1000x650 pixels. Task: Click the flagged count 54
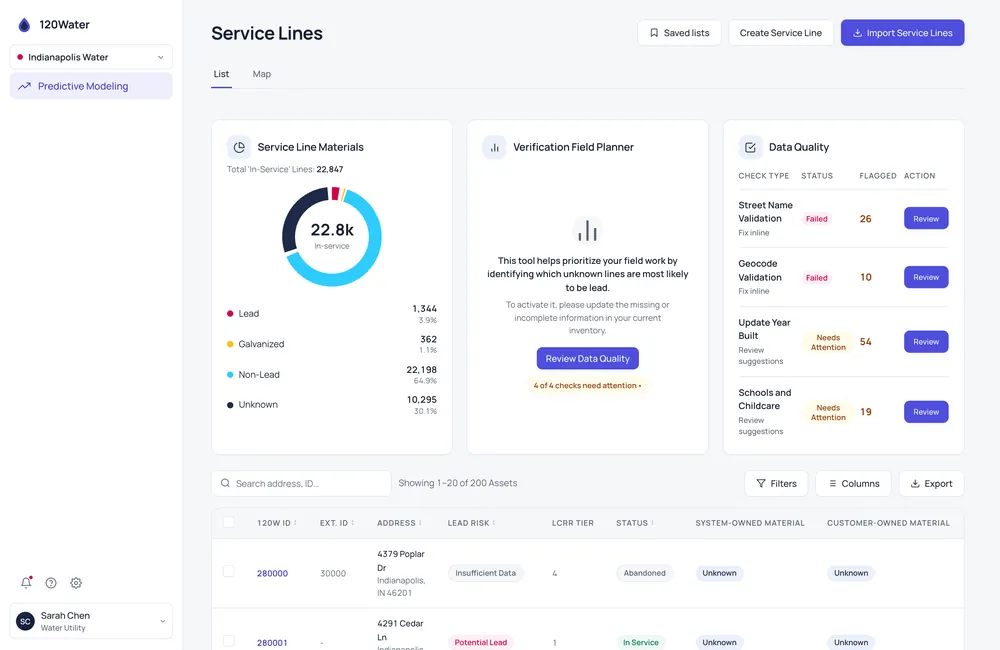[865, 342]
